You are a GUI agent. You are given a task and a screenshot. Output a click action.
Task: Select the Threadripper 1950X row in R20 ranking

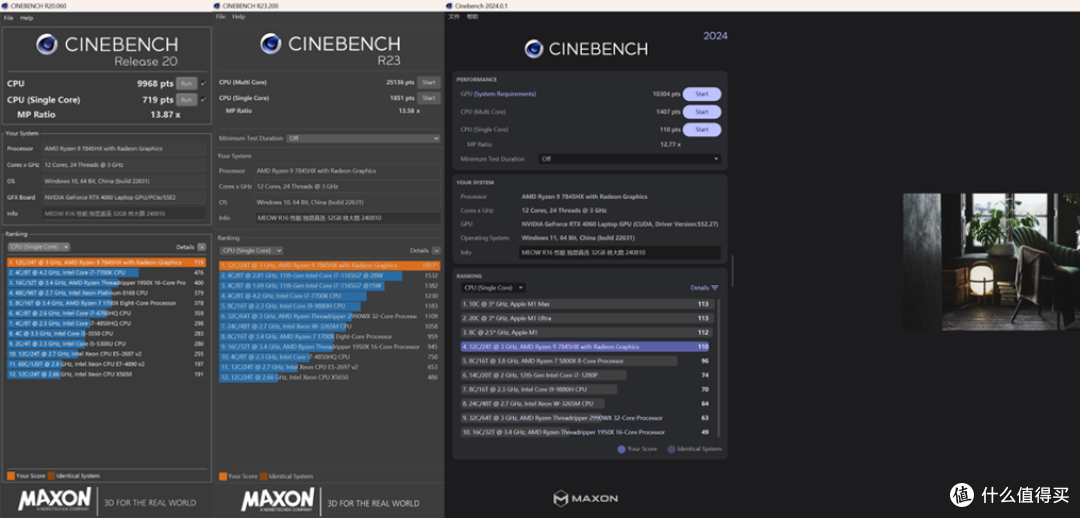[107, 282]
